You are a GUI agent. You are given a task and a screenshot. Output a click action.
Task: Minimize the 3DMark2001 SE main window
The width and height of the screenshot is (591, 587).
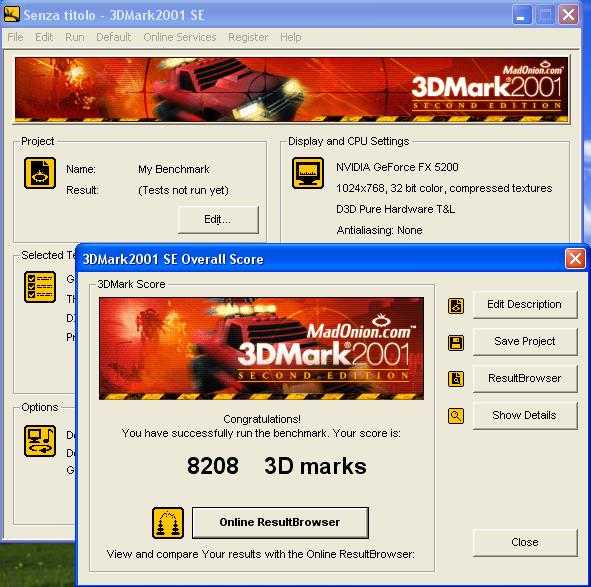[522, 15]
